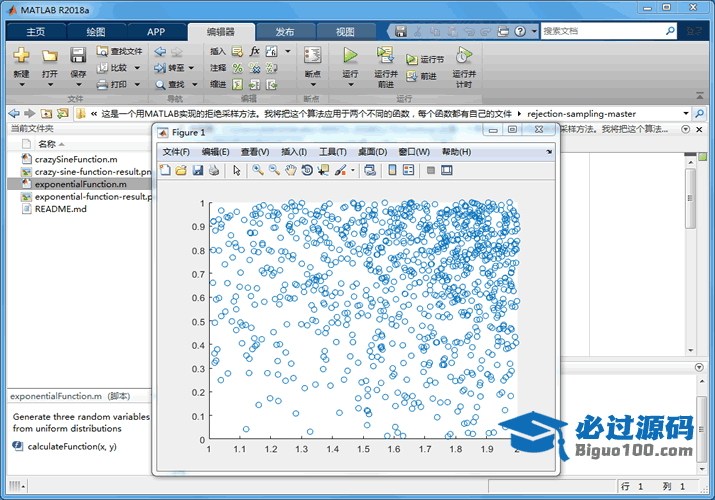Click the insert section icon next to 插入
Screen dimensions: 715x500
click(x=237, y=52)
